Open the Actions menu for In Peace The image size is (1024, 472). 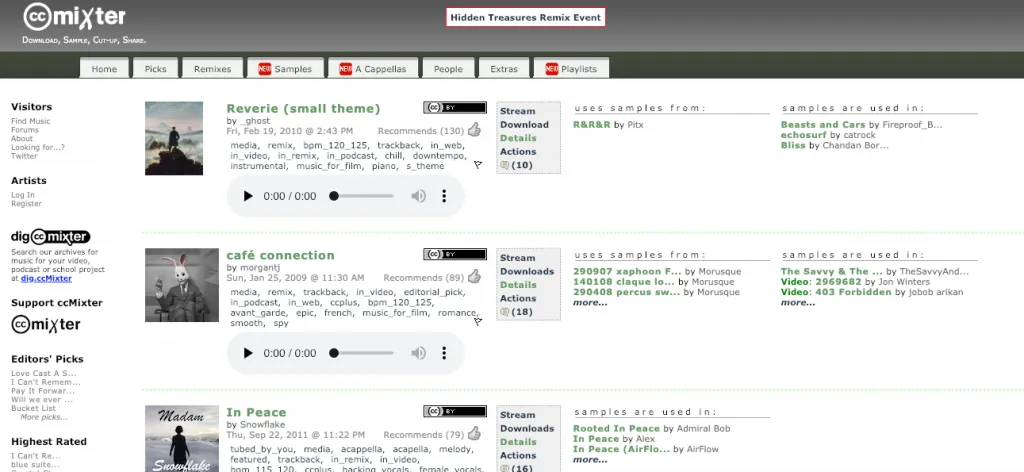(x=518, y=456)
